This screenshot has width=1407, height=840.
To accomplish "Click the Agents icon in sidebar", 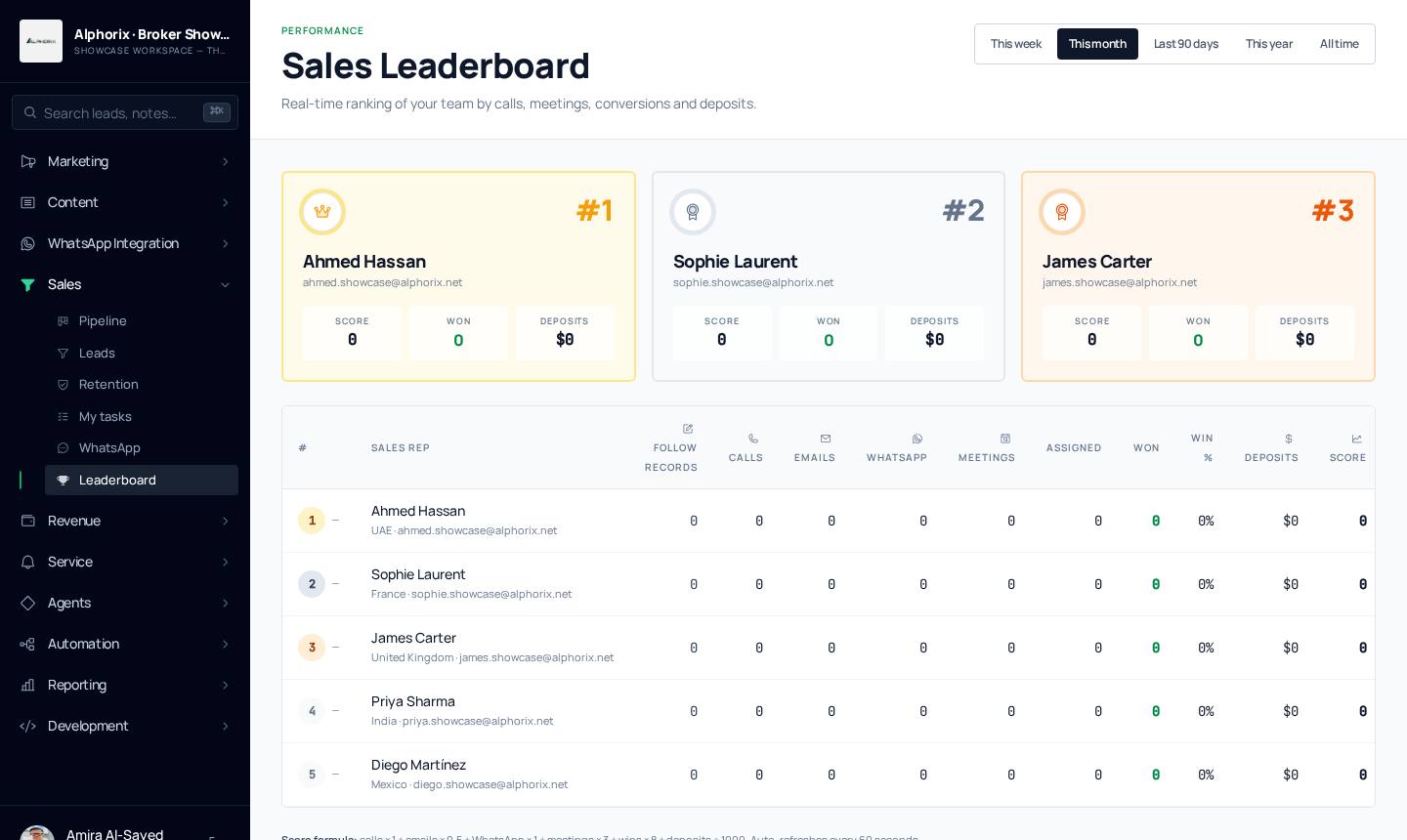I will click(28, 603).
